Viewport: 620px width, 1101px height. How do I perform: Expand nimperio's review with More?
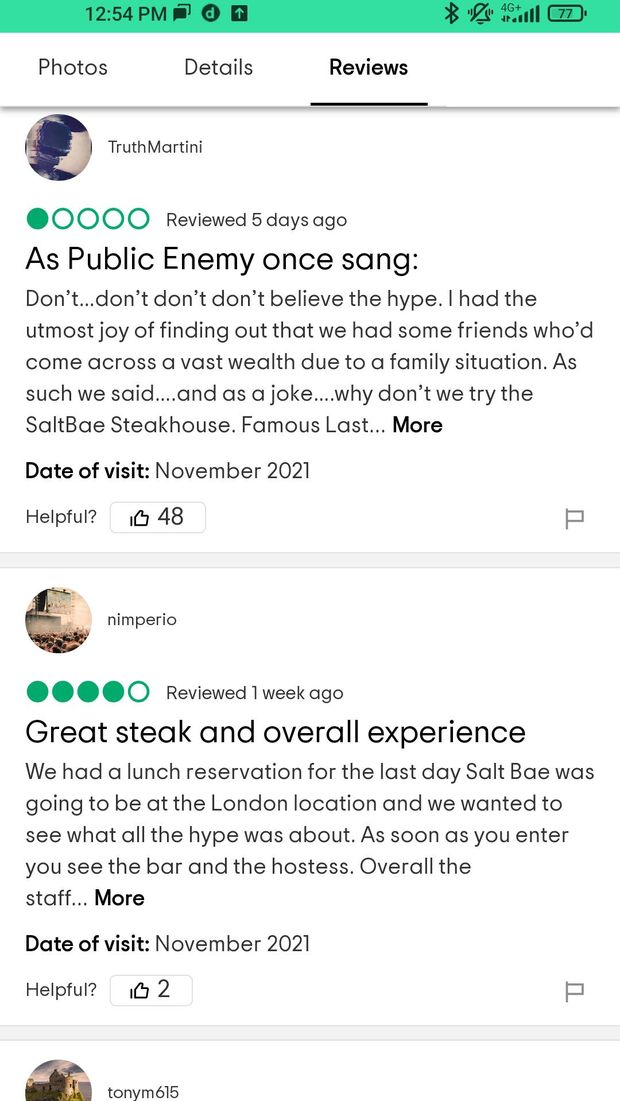tap(119, 898)
